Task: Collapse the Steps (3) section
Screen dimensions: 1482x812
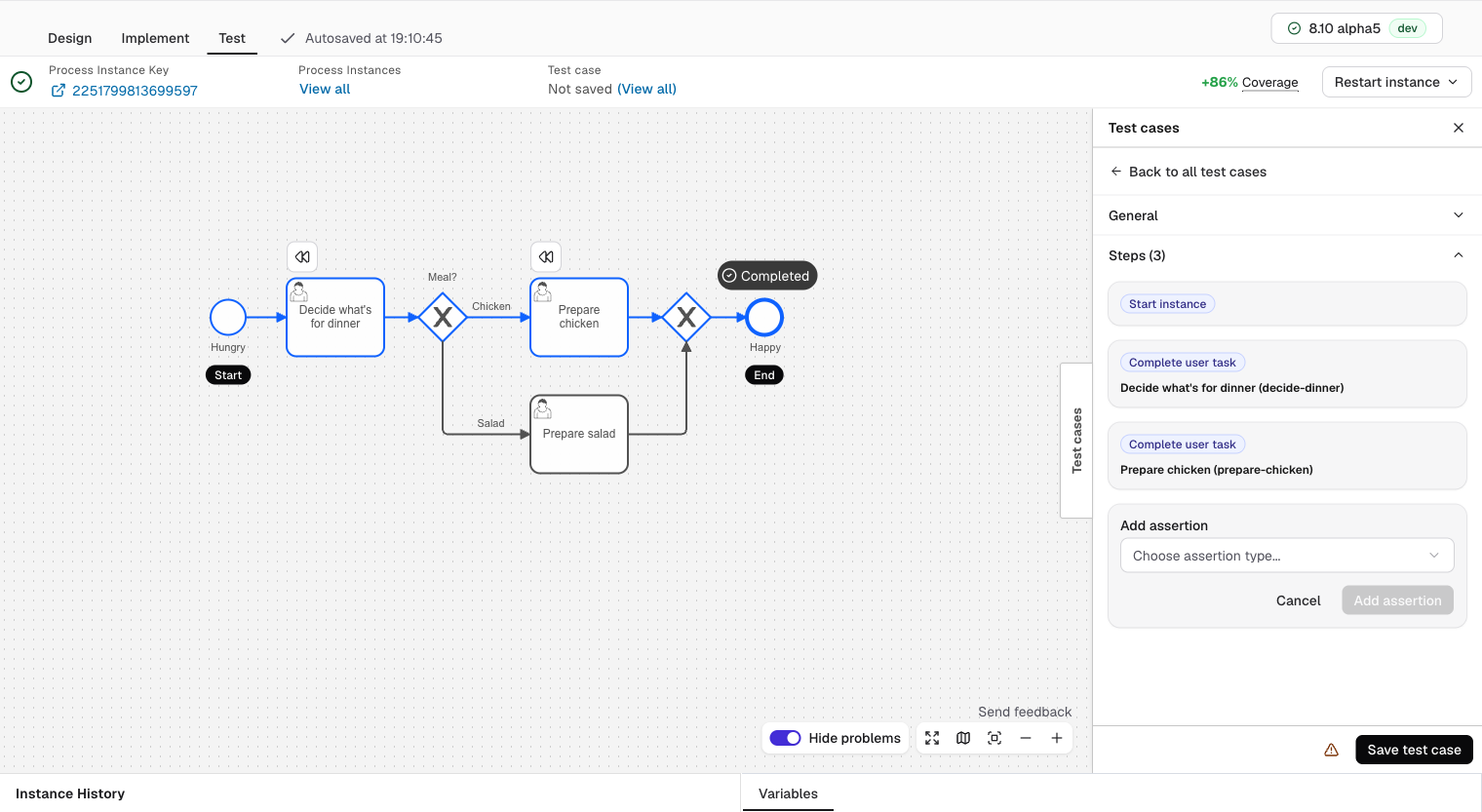Action: [x=1287, y=255]
